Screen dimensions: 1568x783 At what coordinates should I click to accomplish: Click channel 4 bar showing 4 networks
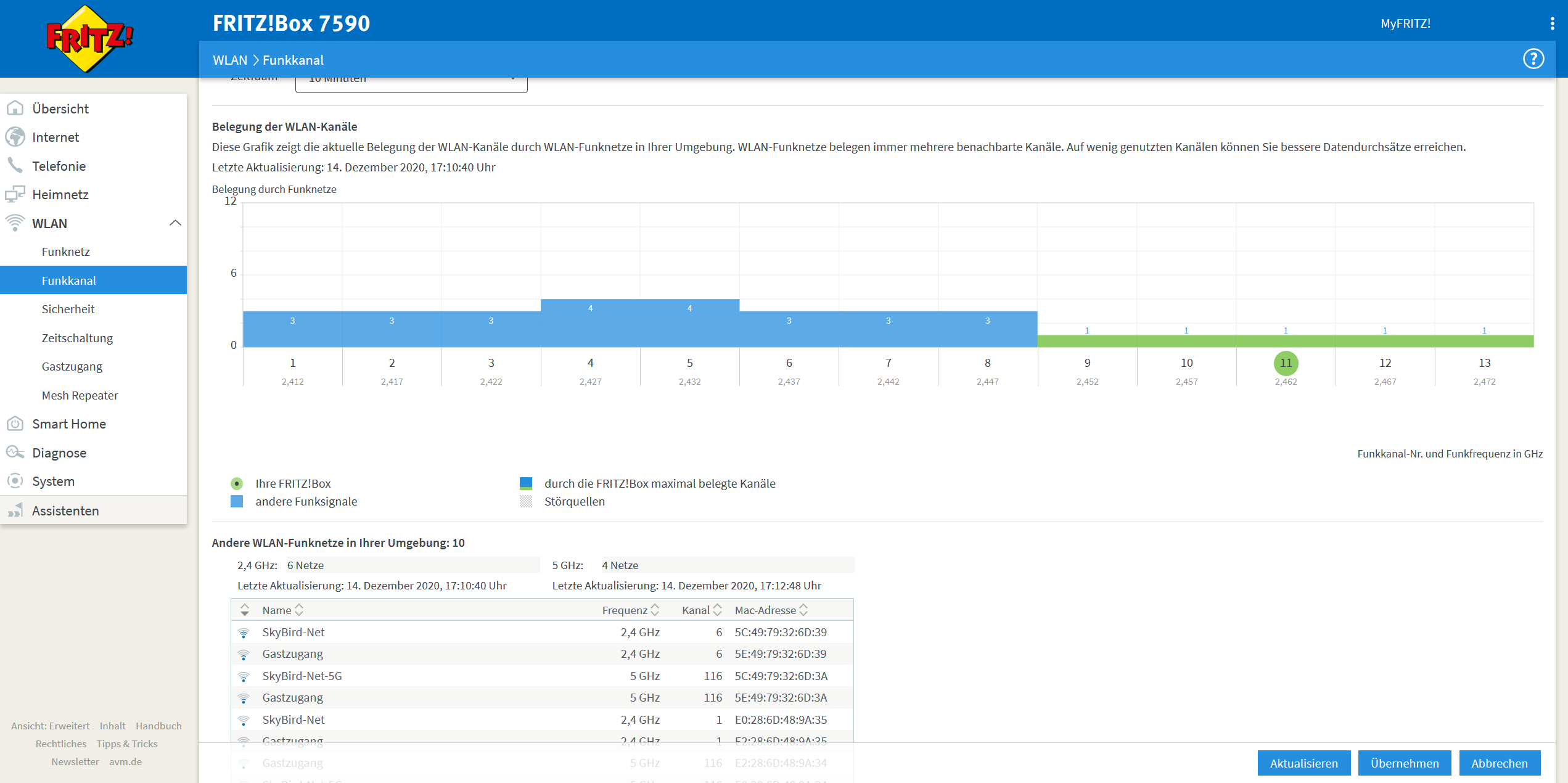pyautogui.click(x=590, y=323)
